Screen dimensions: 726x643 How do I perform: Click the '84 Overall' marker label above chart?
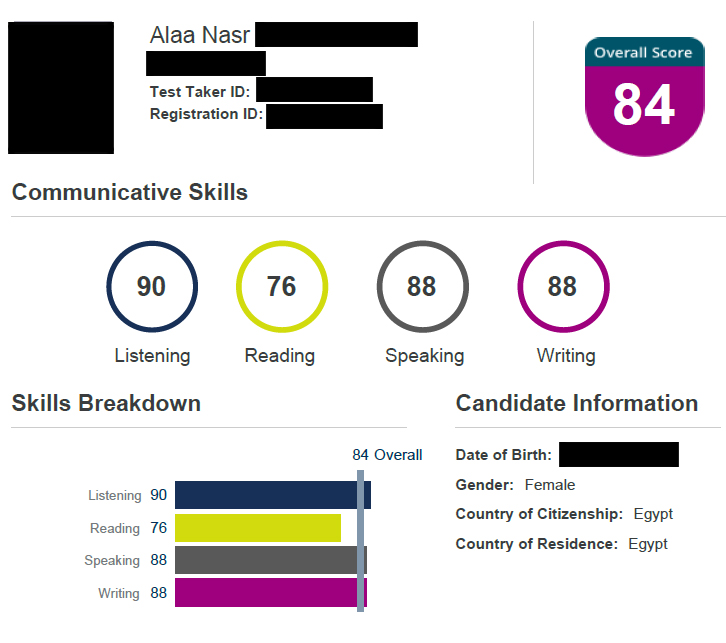(387, 455)
